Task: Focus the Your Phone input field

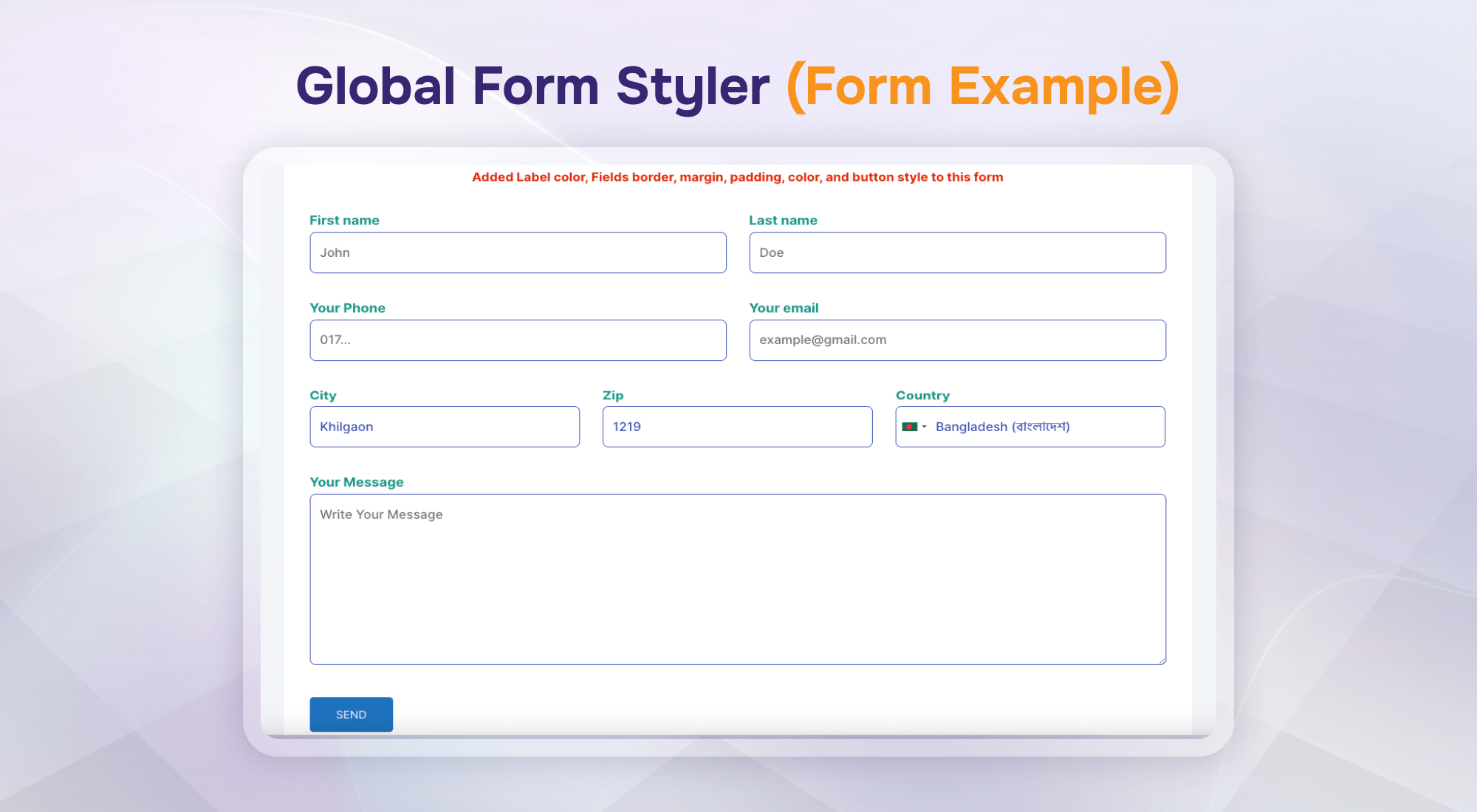Action: (518, 340)
